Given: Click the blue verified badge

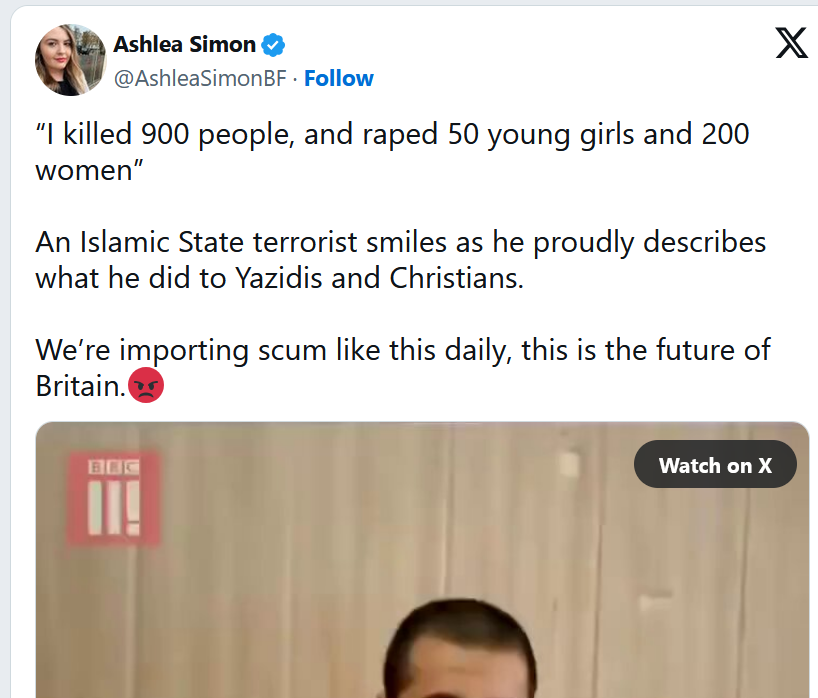Looking at the screenshot, I should coord(274,45).
